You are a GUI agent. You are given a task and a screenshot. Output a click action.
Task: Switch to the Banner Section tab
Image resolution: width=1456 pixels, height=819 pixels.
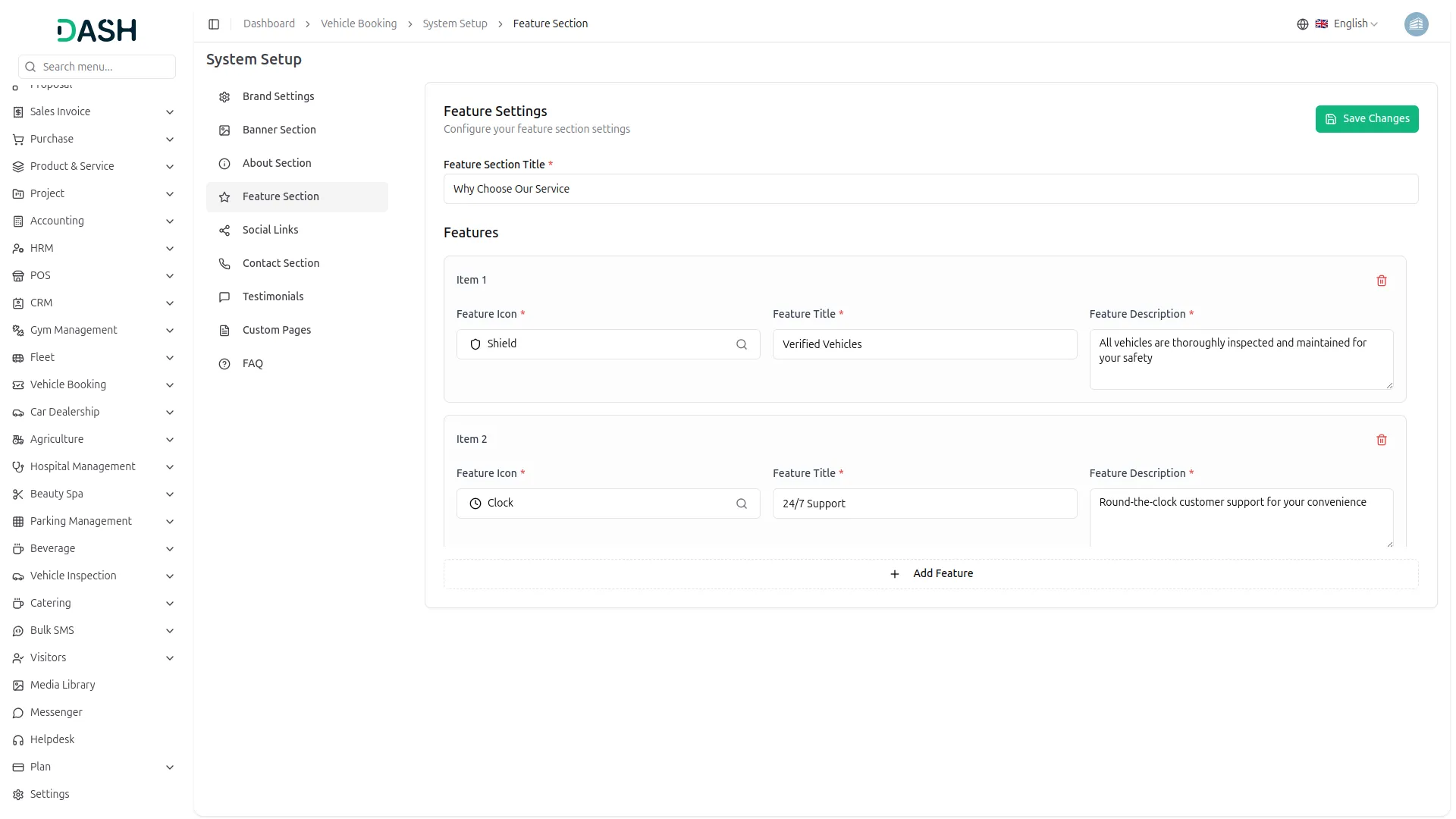pos(279,130)
